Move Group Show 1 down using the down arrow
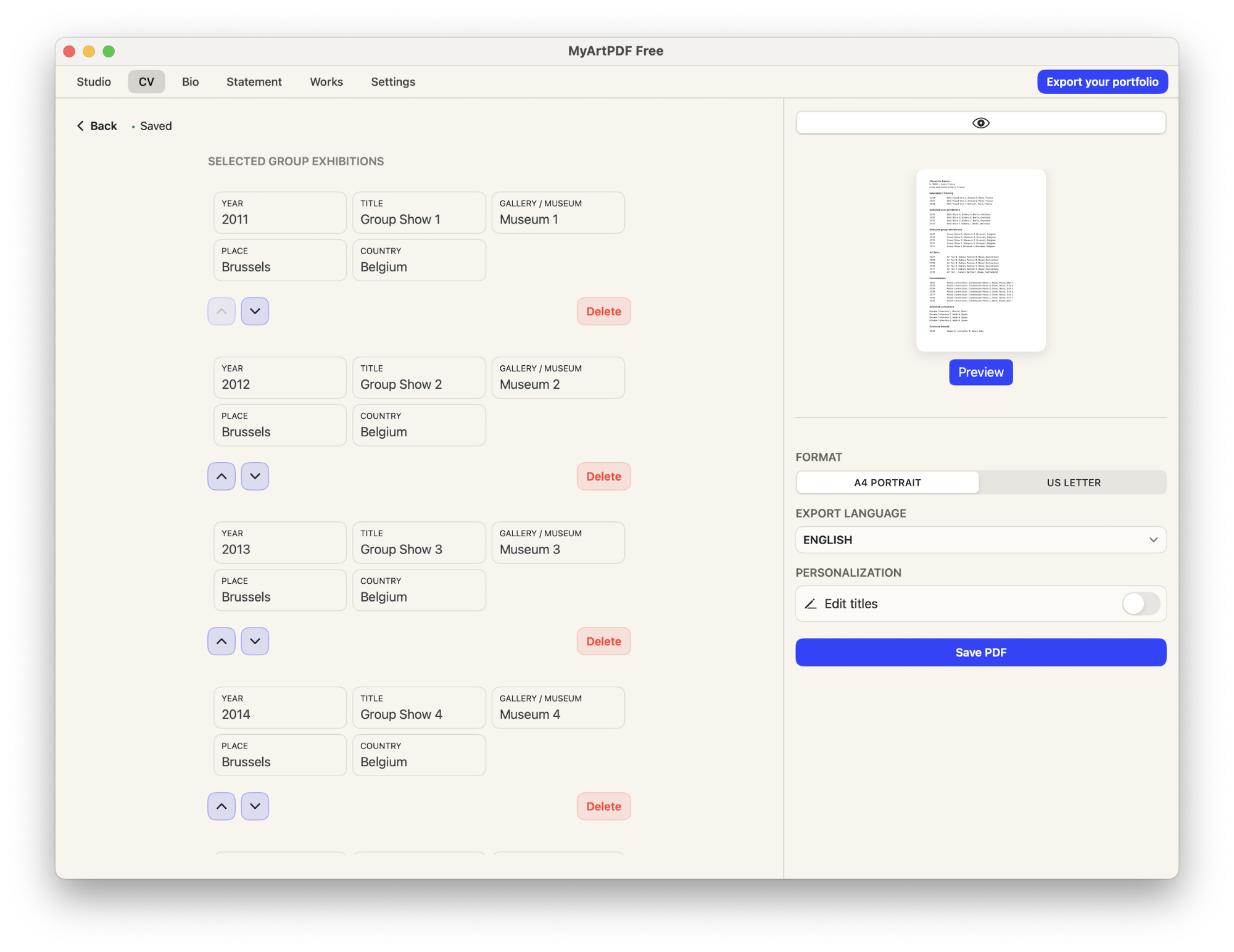The image size is (1234, 952). (x=255, y=311)
